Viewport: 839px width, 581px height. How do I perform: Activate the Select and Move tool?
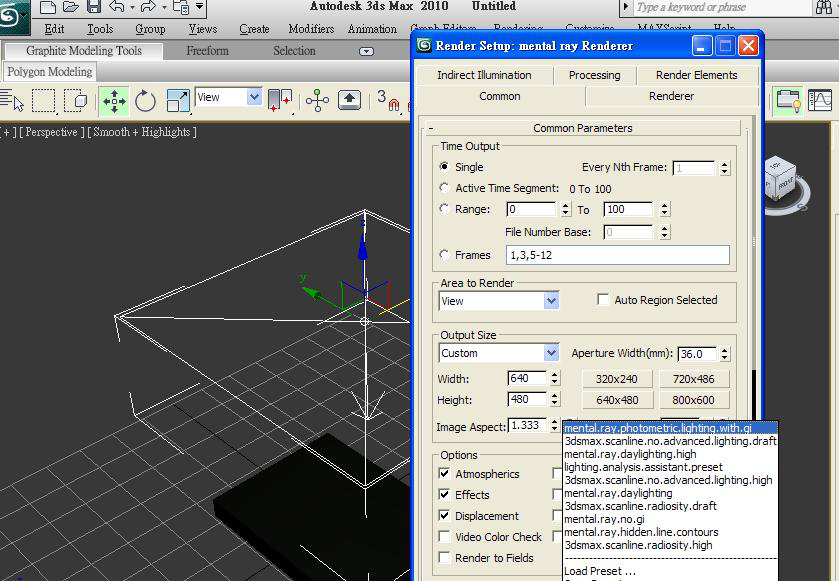click(114, 101)
